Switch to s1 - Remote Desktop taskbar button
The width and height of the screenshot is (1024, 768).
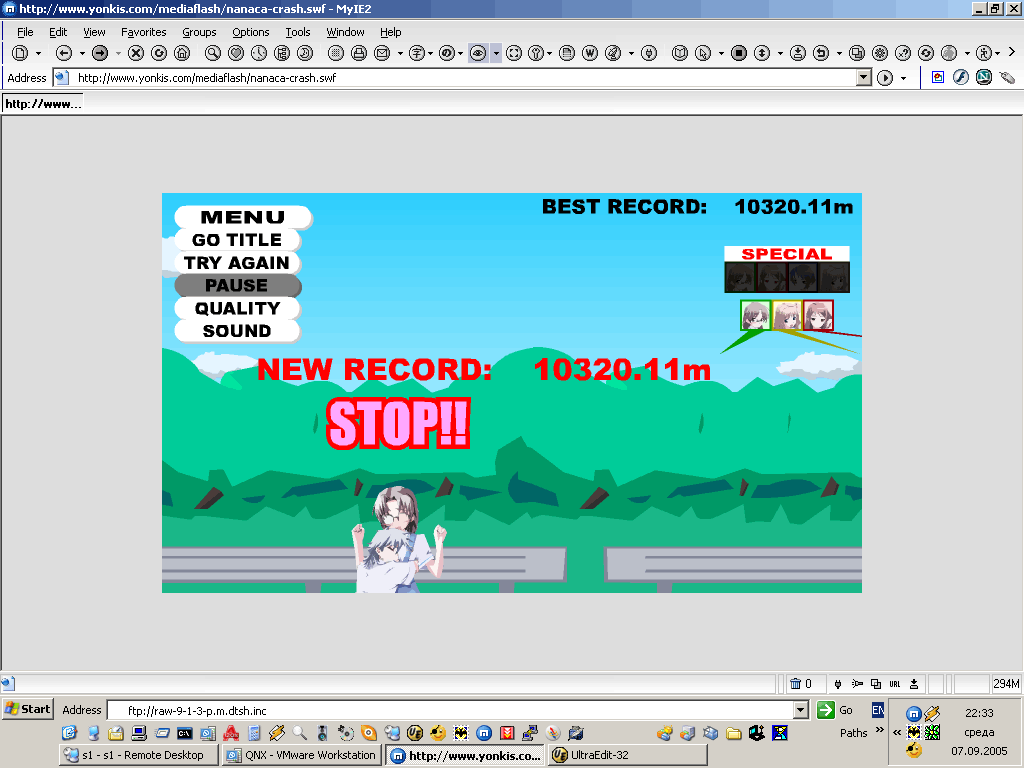click(138, 755)
